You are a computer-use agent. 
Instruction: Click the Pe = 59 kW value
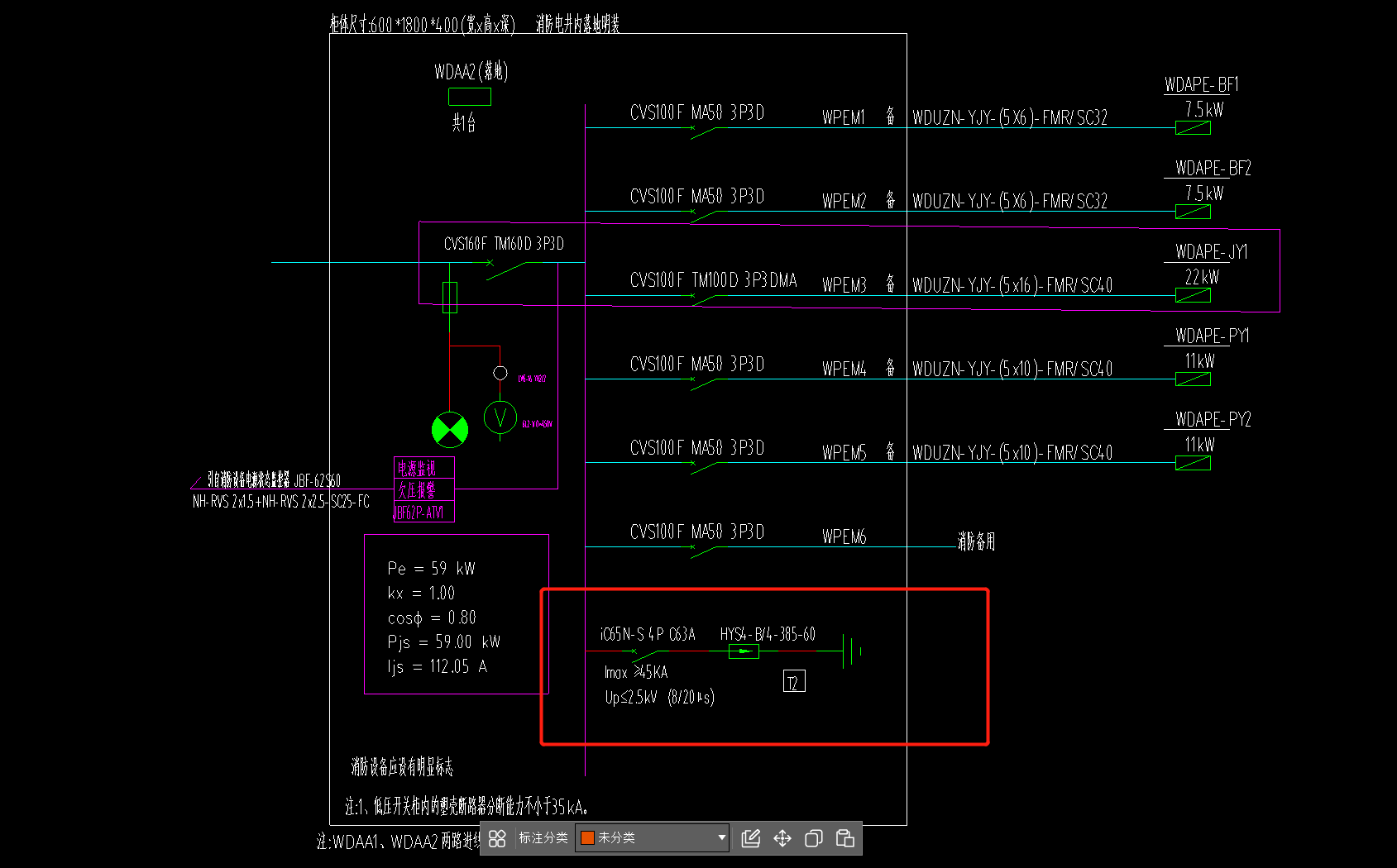click(x=431, y=569)
